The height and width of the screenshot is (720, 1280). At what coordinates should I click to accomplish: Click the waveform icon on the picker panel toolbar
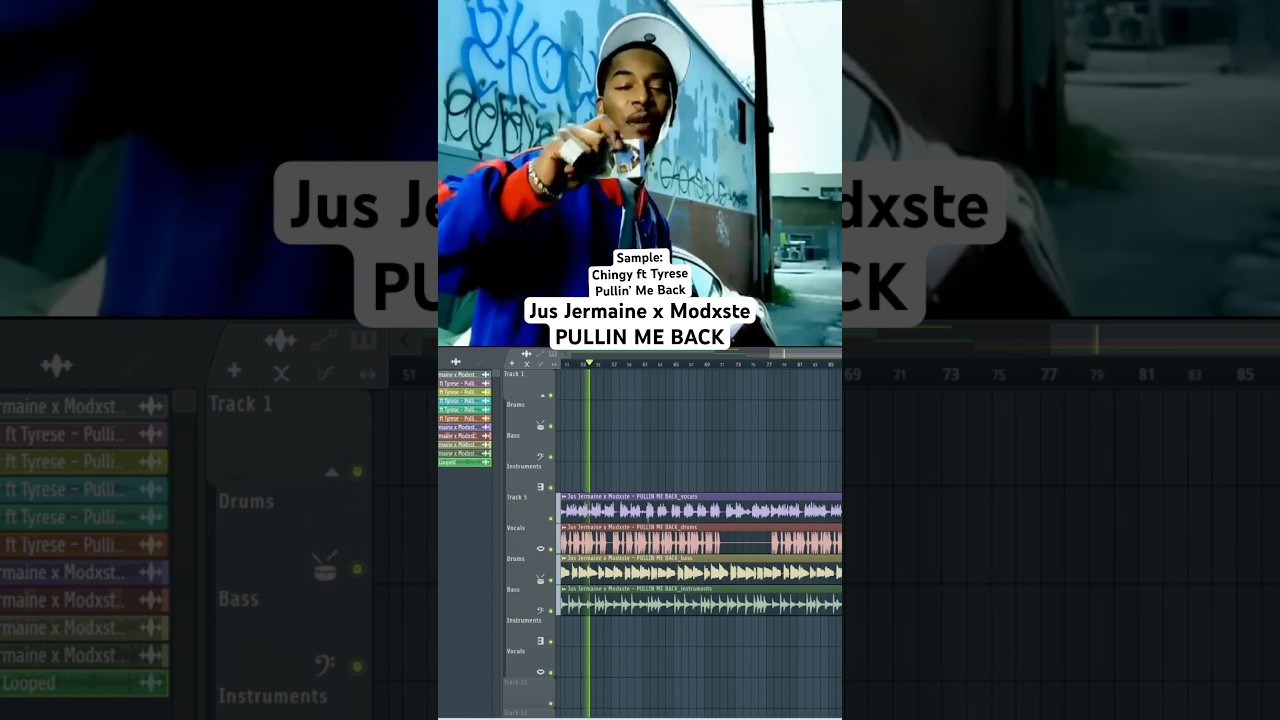point(456,362)
